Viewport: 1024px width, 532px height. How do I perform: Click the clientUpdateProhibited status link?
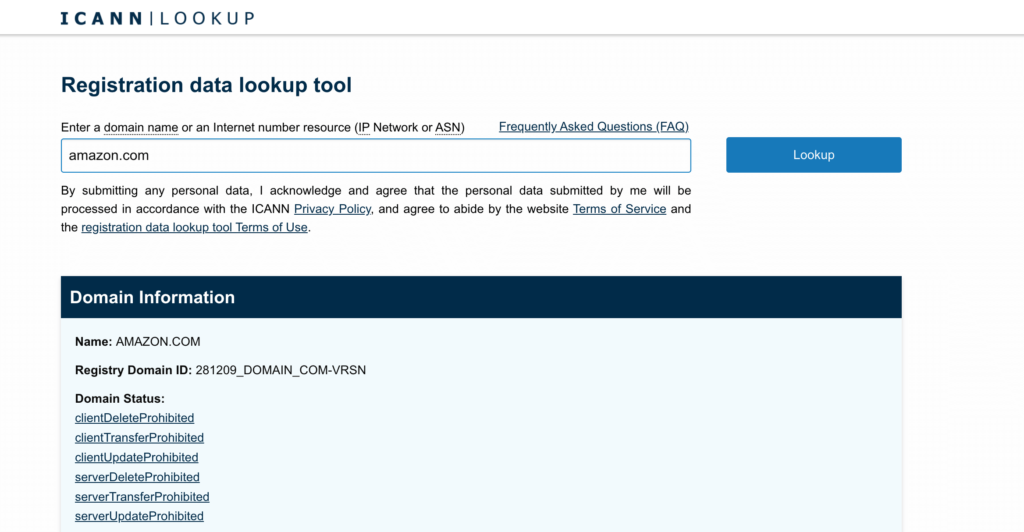point(136,457)
